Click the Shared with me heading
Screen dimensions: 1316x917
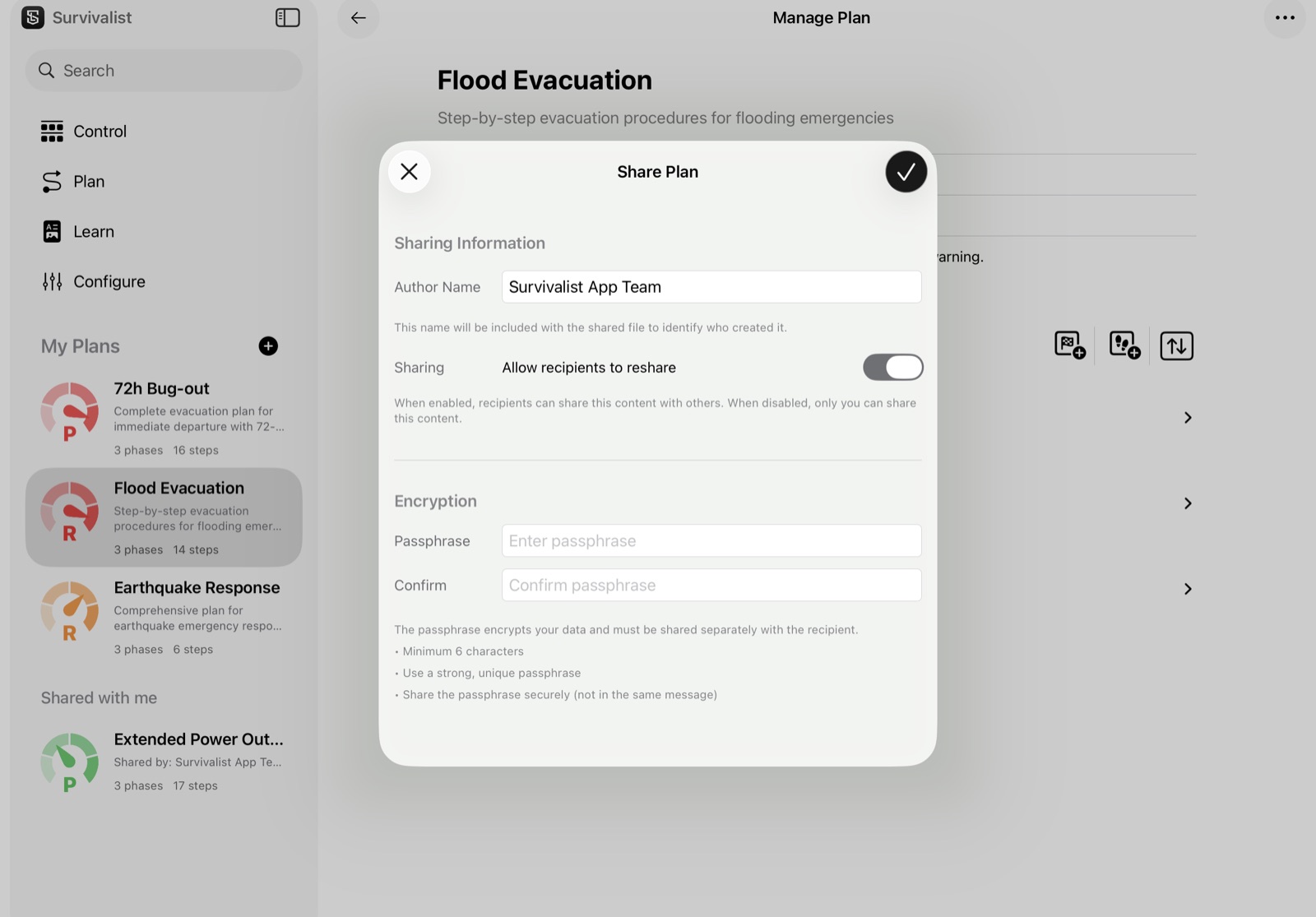click(x=99, y=697)
